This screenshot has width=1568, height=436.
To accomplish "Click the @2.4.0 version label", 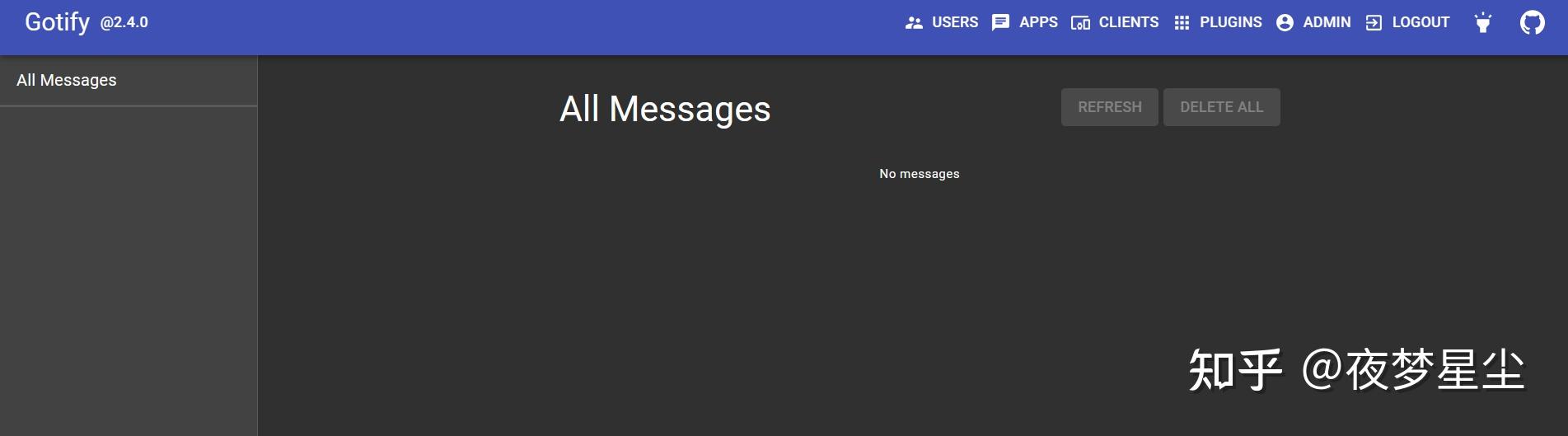I will (x=124, y=23).
